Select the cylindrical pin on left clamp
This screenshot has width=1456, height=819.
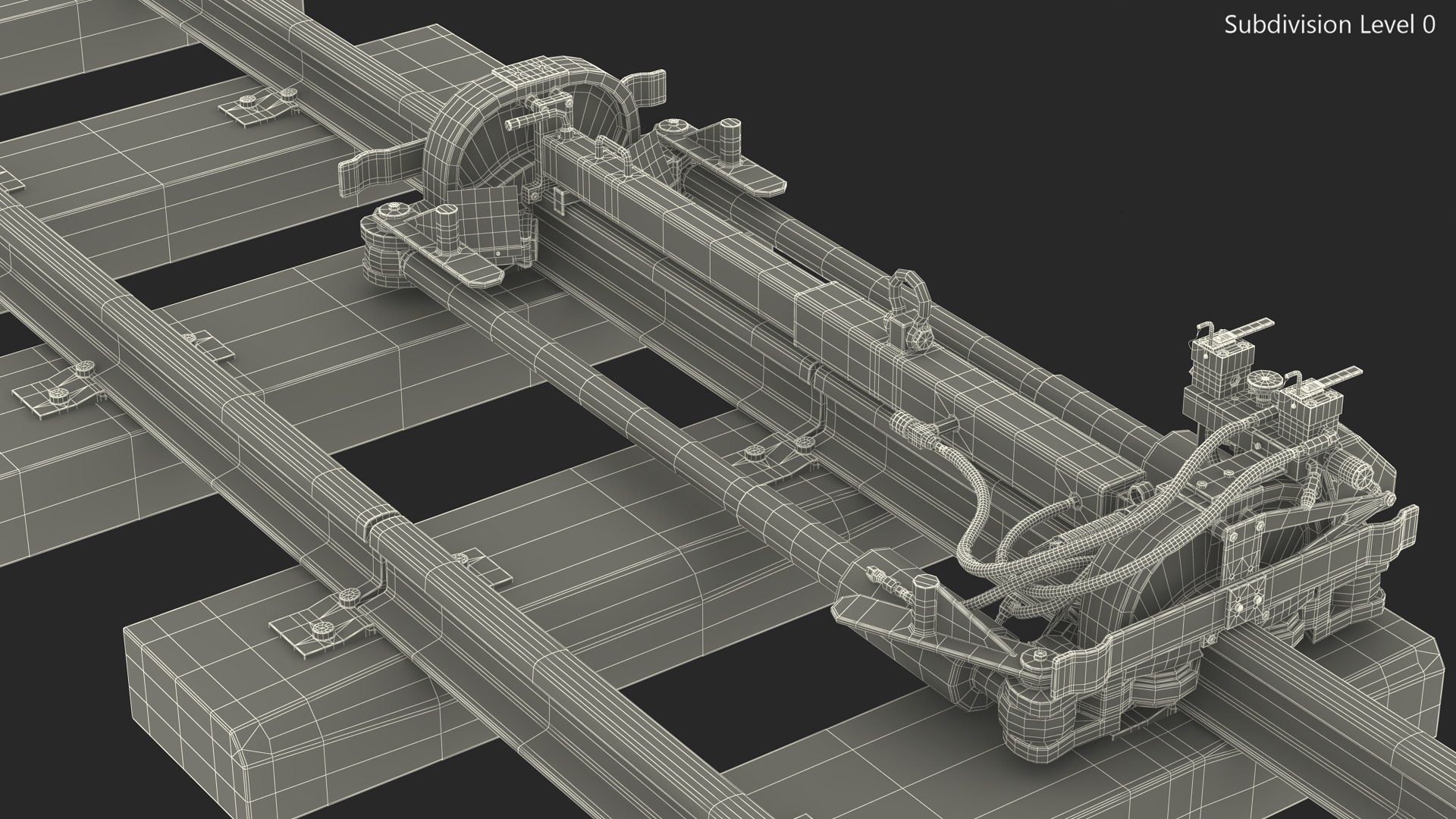coord(448,227)
